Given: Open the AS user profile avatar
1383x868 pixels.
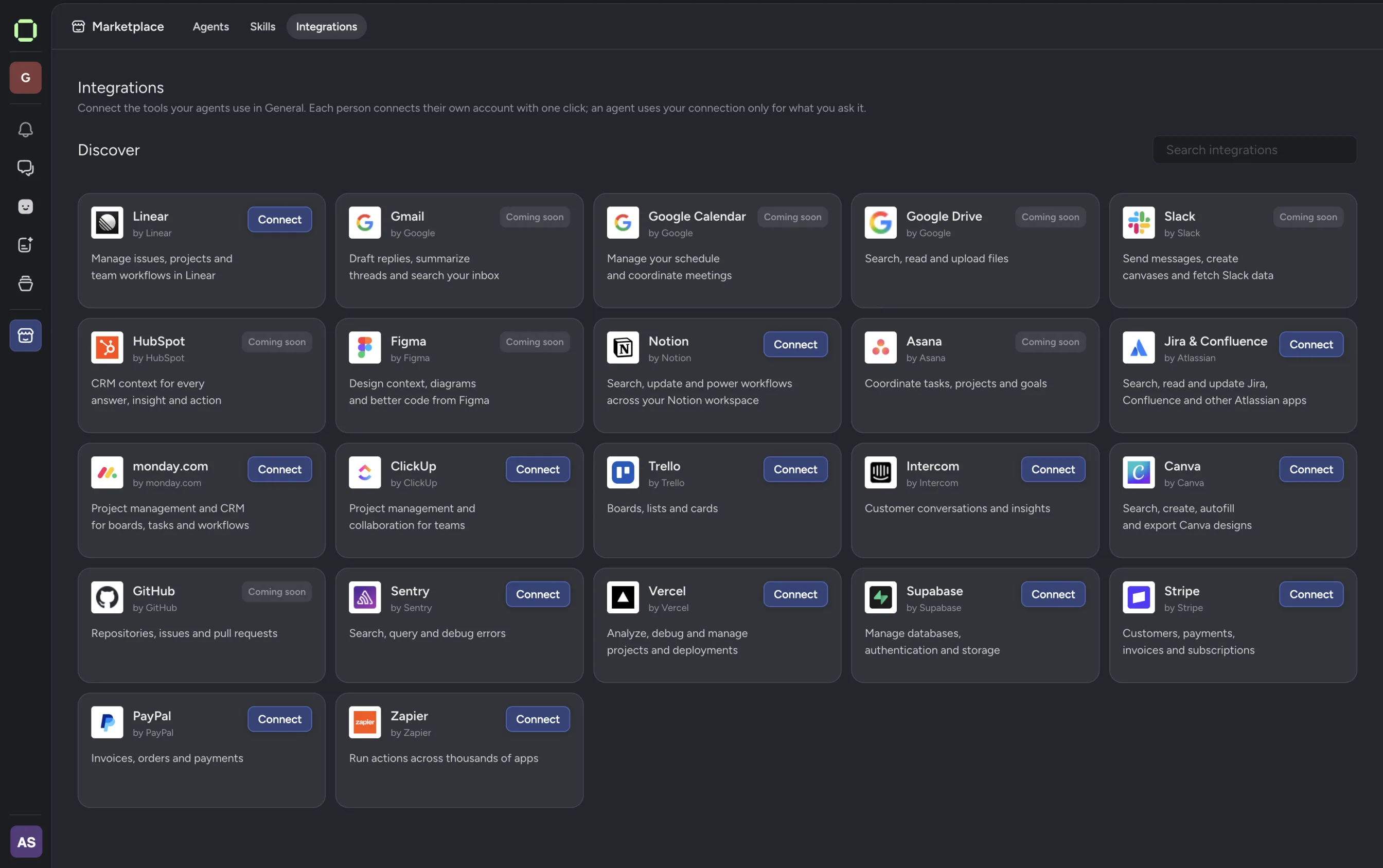Looking at the screenshot, I should coord(26,842).
